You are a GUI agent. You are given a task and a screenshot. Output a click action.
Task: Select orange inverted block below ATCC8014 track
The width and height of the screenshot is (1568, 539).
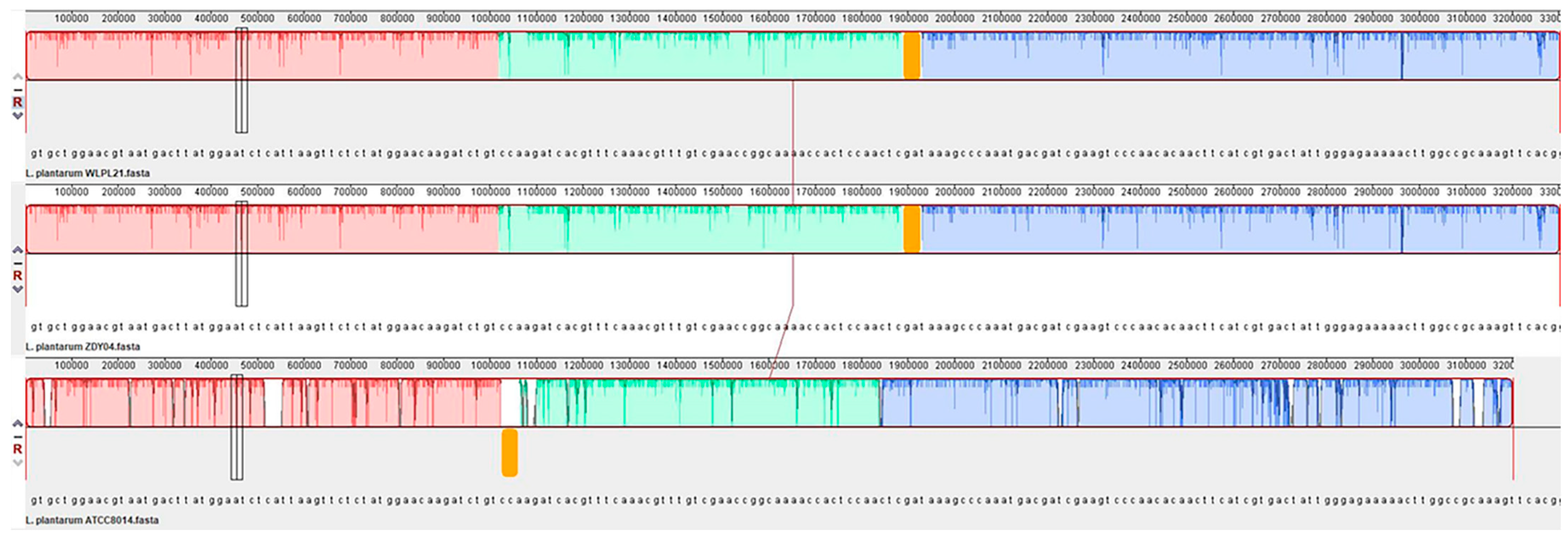point(510,453)
